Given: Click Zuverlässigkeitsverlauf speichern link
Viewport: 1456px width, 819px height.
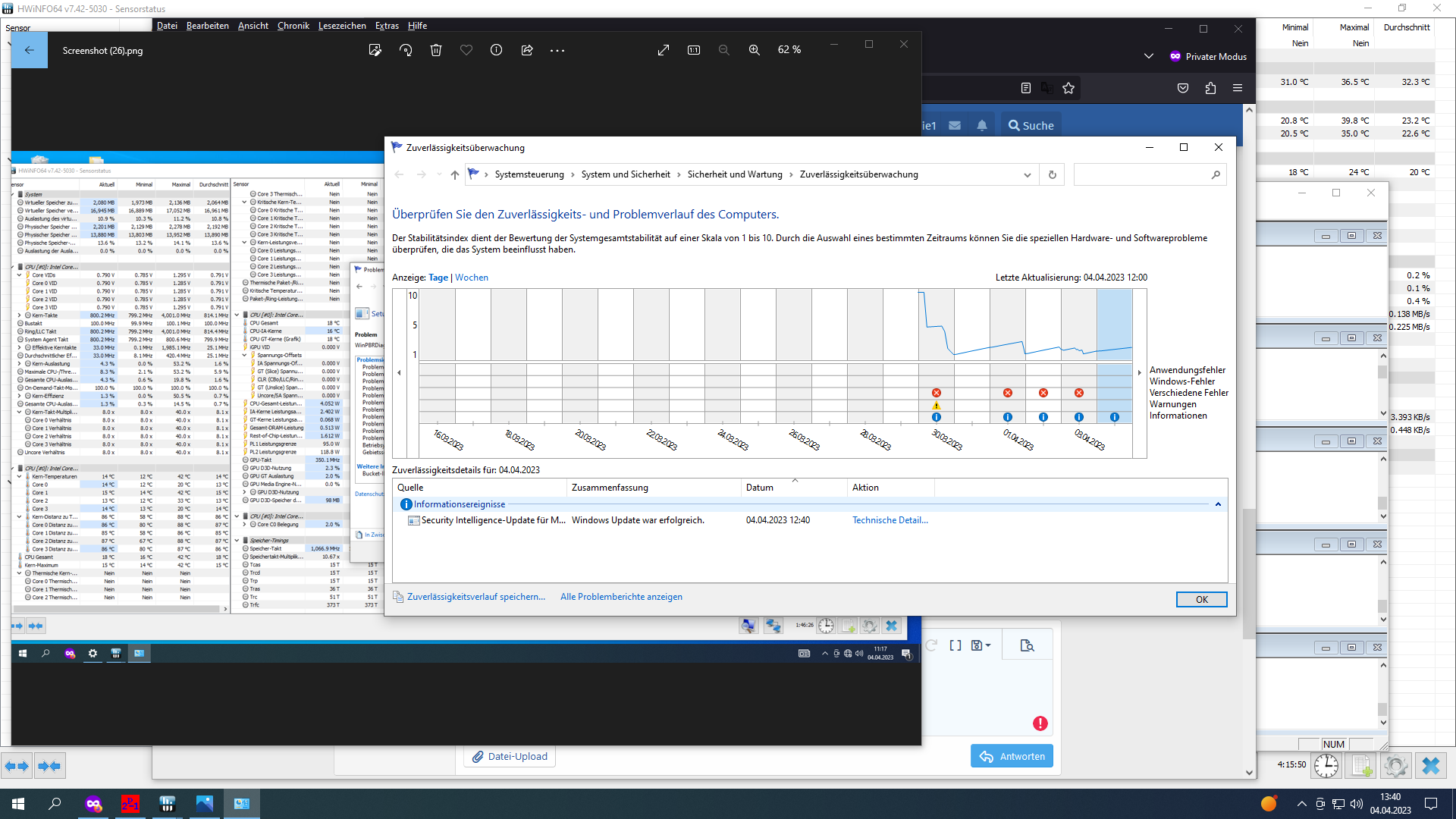Looking at the screenshot, I should [476, 597].
